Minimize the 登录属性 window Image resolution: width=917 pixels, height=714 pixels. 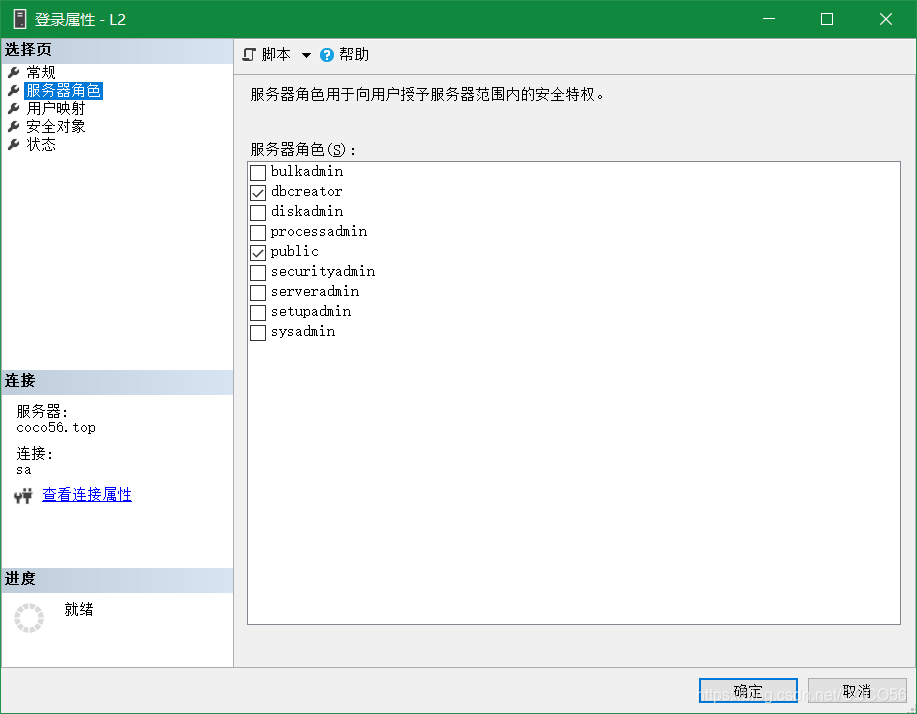pos(769,19)
